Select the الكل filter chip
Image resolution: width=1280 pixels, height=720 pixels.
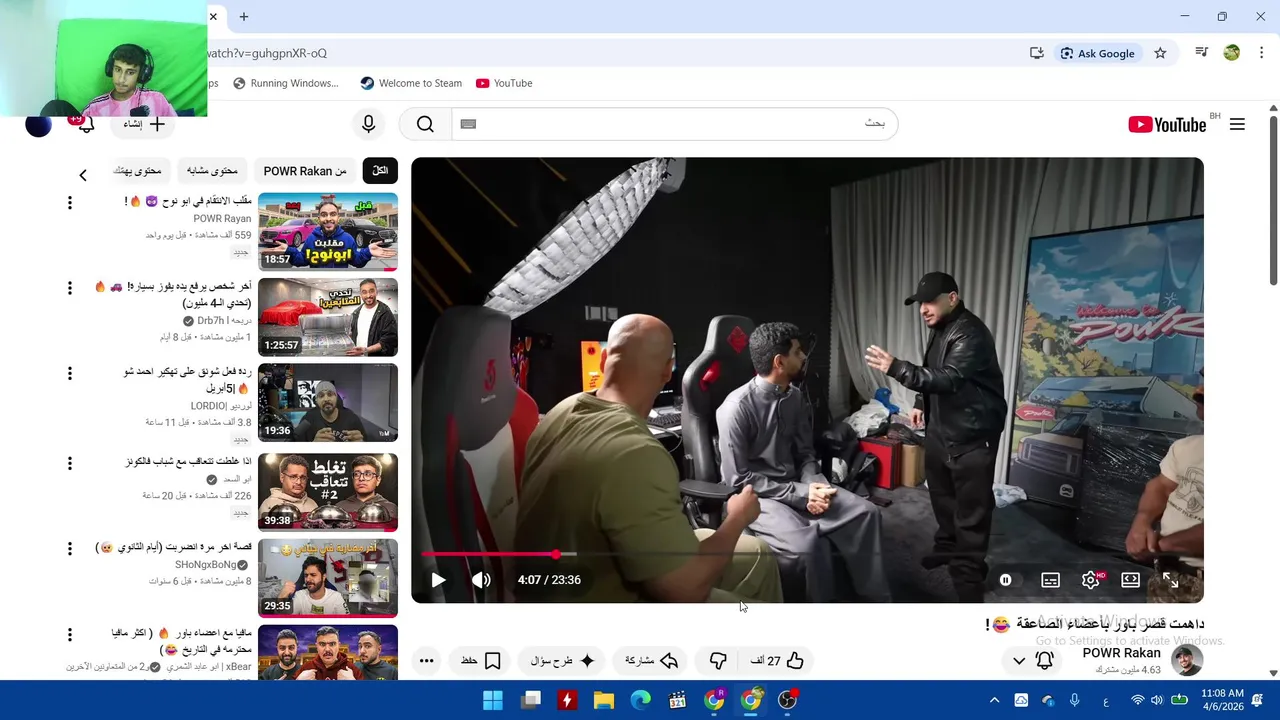380,171
